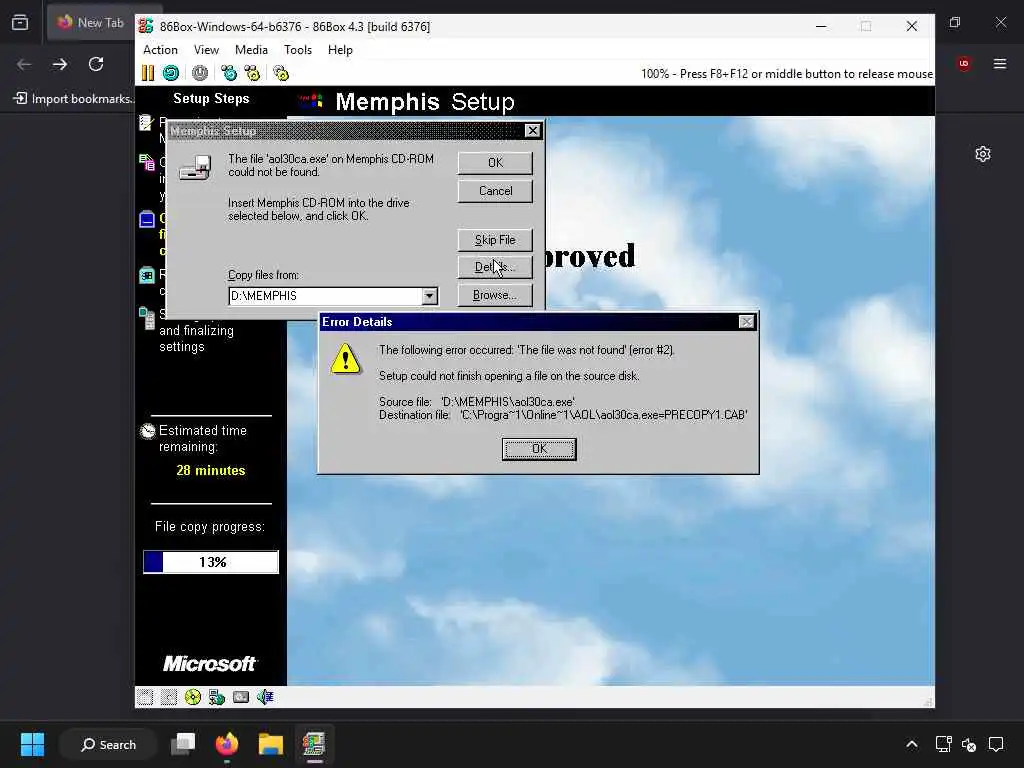
Task: Click the Skip File button
Action: [495, 240]
